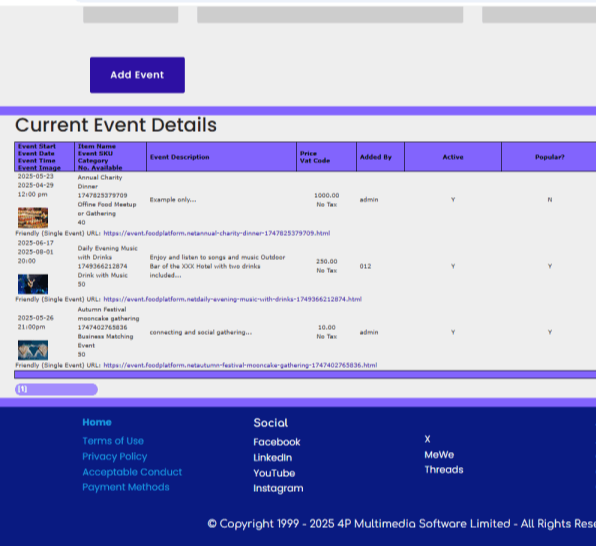596x546 pixels.
Task: Select Daily Evening Music with Drinks name
Action: 108,252
